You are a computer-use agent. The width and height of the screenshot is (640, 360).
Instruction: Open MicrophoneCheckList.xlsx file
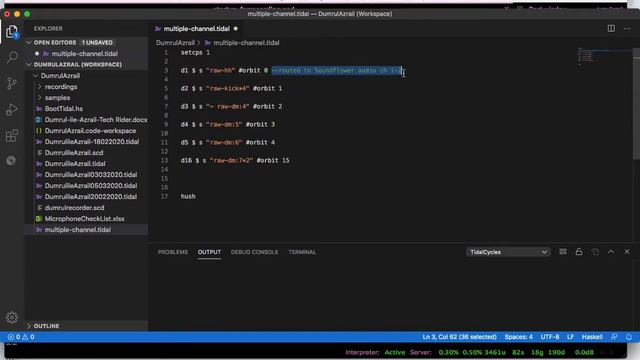click(x=84, y=219)
